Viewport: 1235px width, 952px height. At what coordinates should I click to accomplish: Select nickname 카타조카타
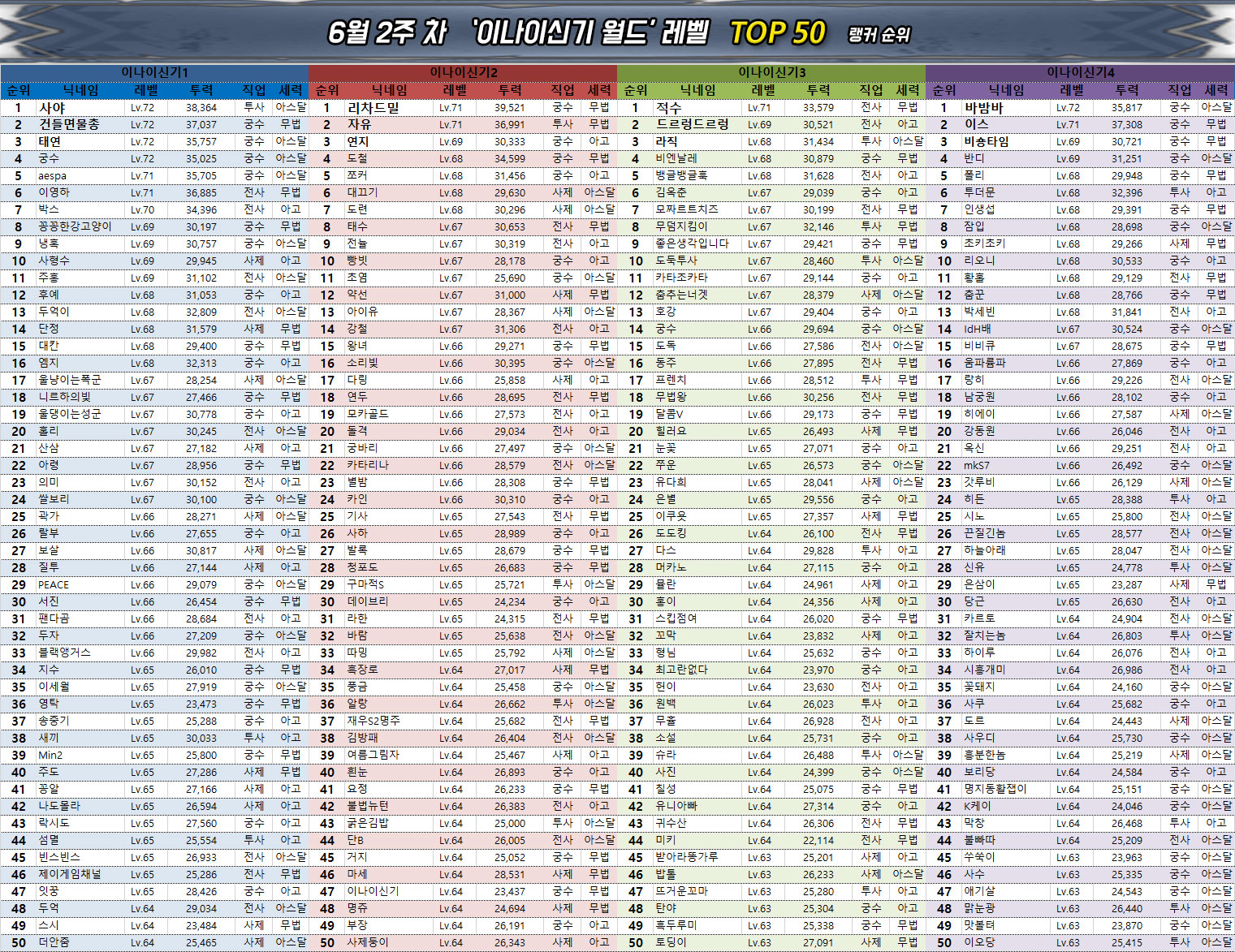pos(681,278)
